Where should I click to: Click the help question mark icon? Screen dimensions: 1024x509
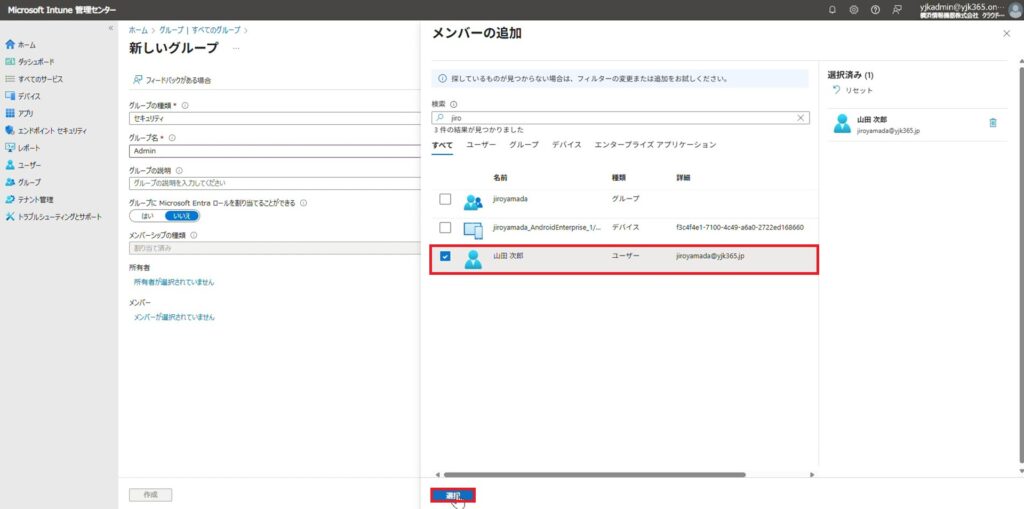[x=875, y=10]
